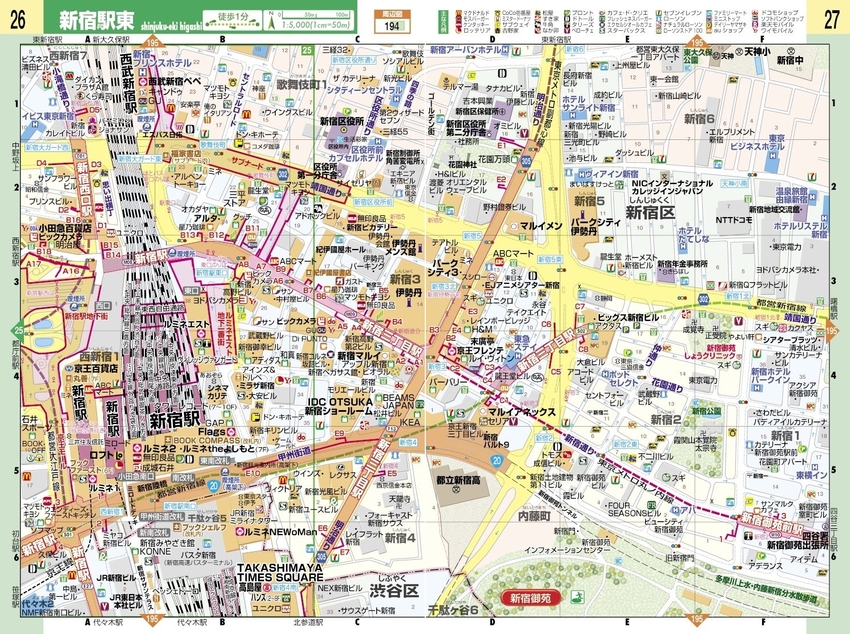
Task: Select the カフェ・ド・クリエ legend icon
Action: click(602, 12)
